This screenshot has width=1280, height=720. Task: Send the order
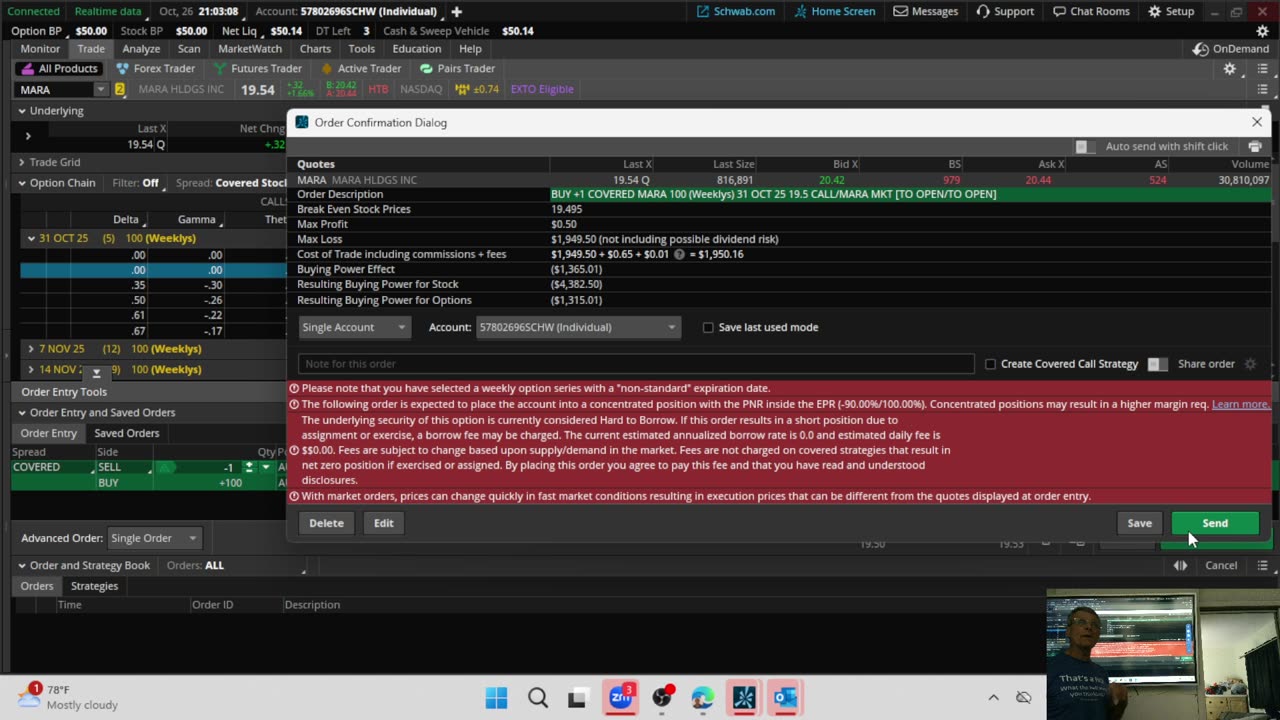[1215, 523]
